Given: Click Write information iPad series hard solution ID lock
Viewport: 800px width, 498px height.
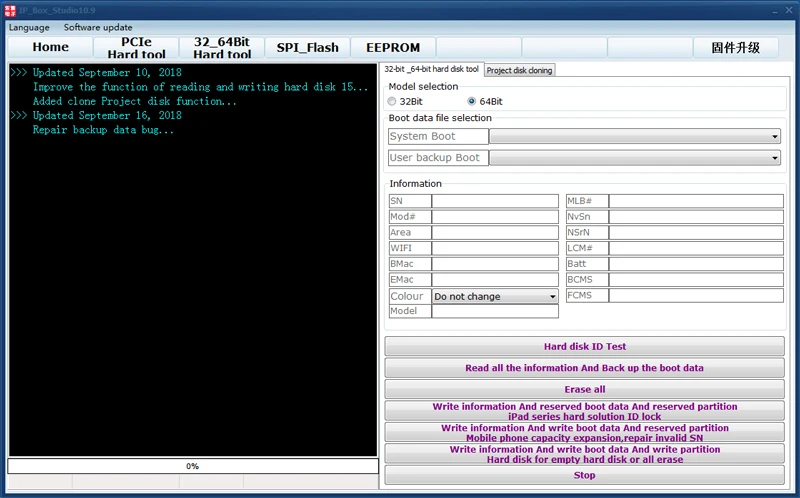Looking at the screenshot, I should click(584, 411).
